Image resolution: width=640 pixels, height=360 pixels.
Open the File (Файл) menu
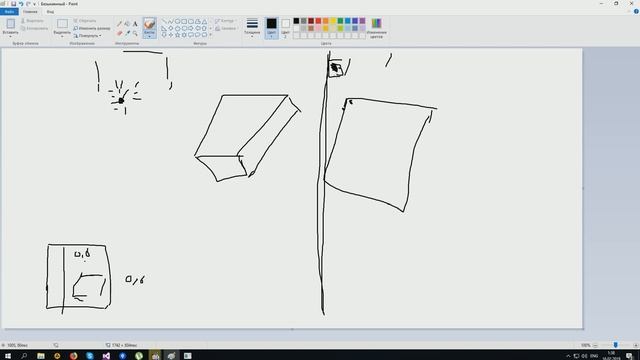tap(9, 11)
